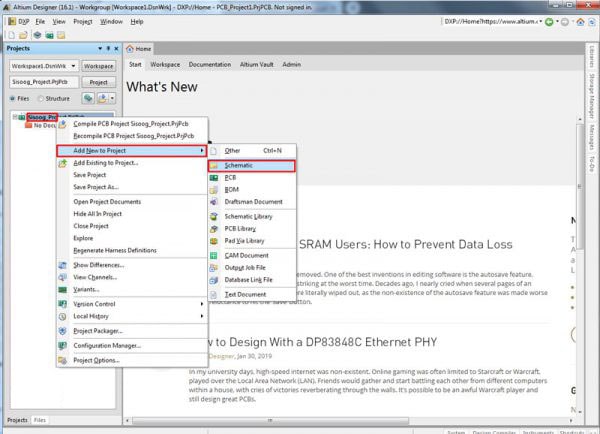The image size is (600, 434).
Task: Switch to the Admin tab
Action: (x=291, y=65)
